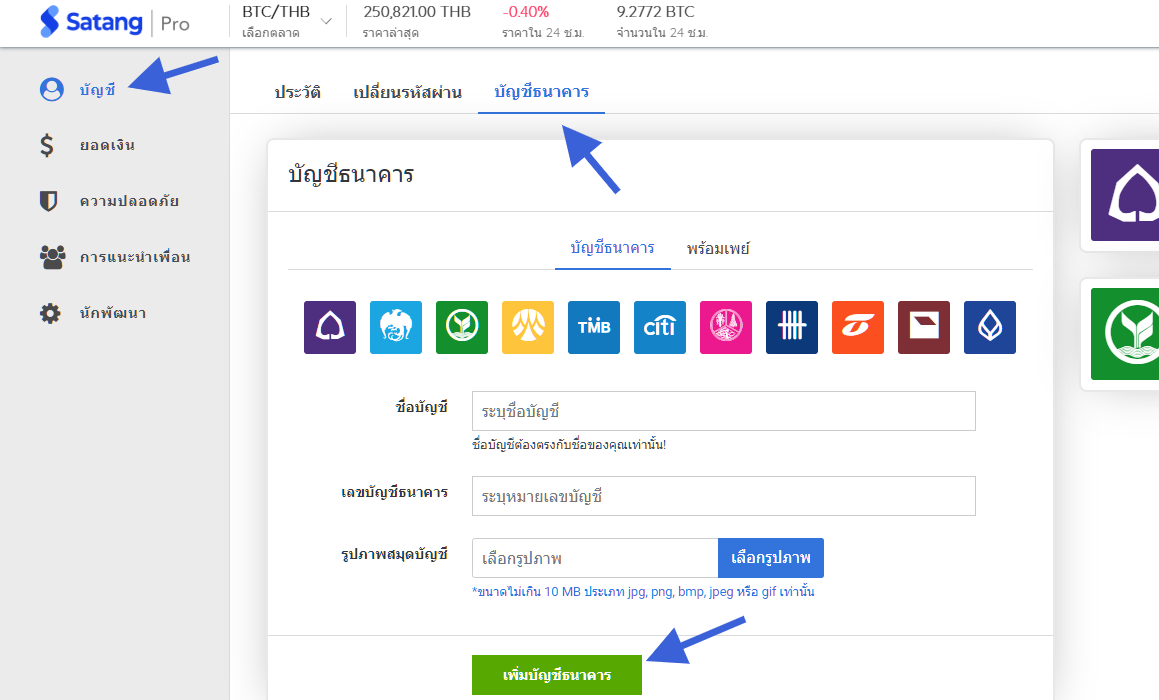Click the dollar sign icon beside ยอดเงิน

[x=47, y=145]
